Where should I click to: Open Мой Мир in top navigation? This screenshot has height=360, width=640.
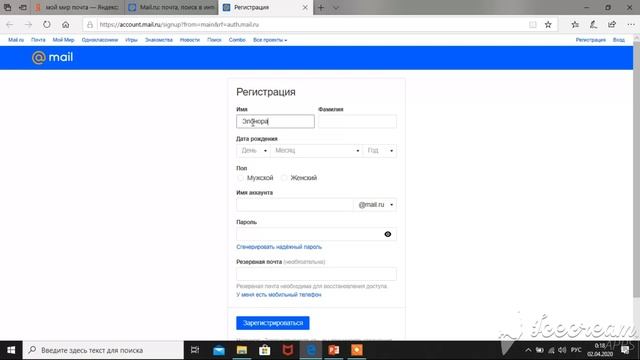[63, 40]
